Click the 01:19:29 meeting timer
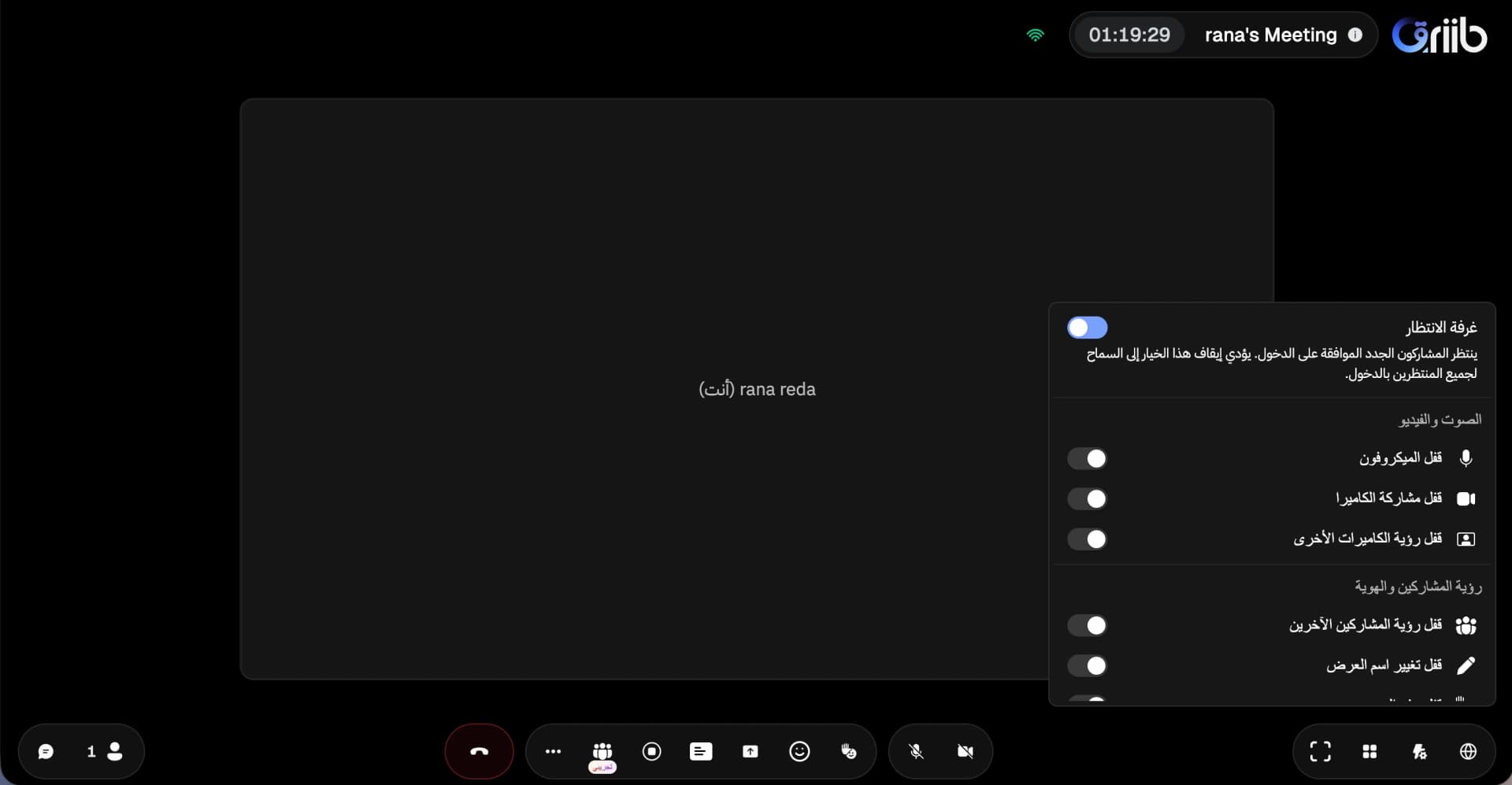1512x785 pixels. 1129,35
